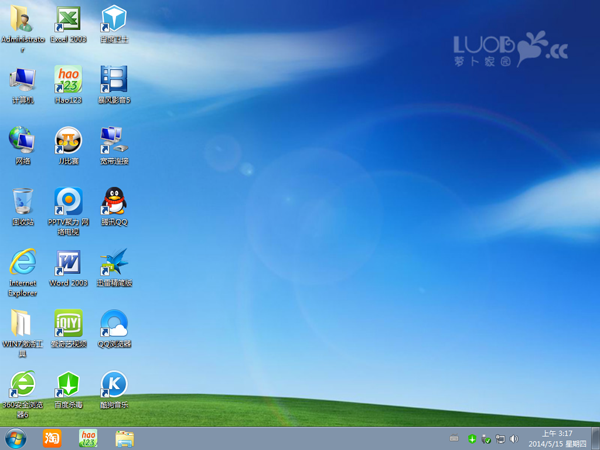Image resolution: width=600 pixels, height=450 pixels.
Task: Launch the QQ Browser cloud shortcut
Action: [114, 323]
